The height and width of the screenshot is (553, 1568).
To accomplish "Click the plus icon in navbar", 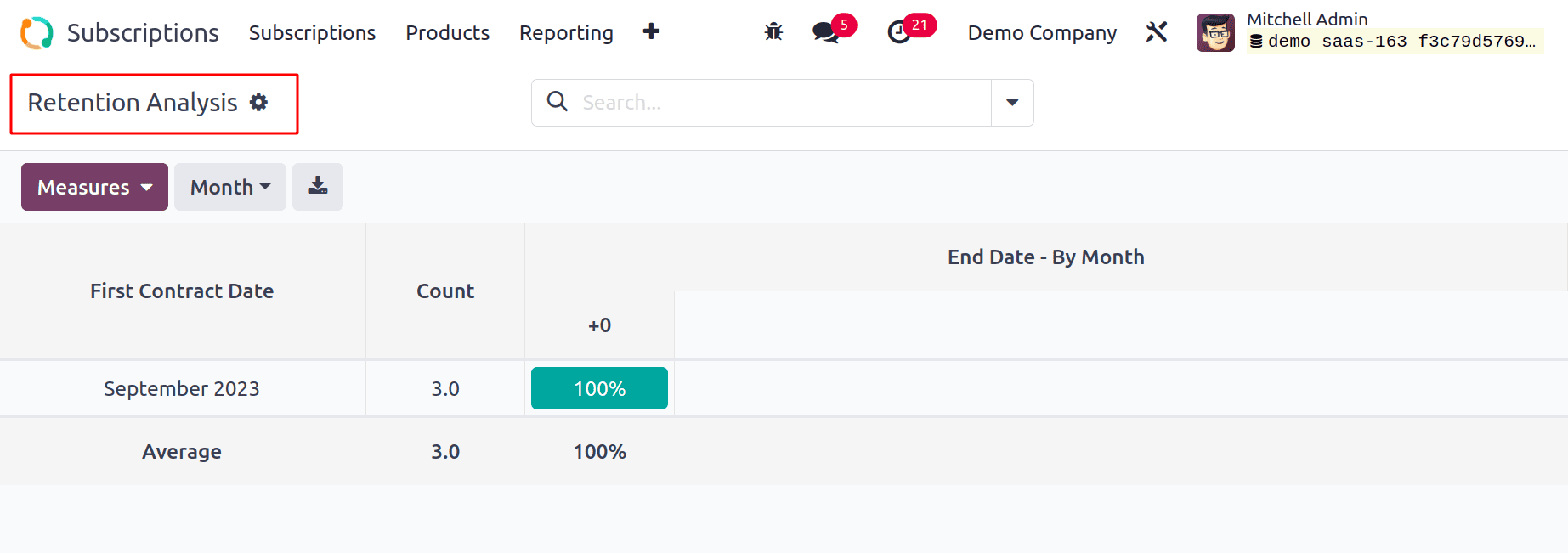I will (651, 32).
